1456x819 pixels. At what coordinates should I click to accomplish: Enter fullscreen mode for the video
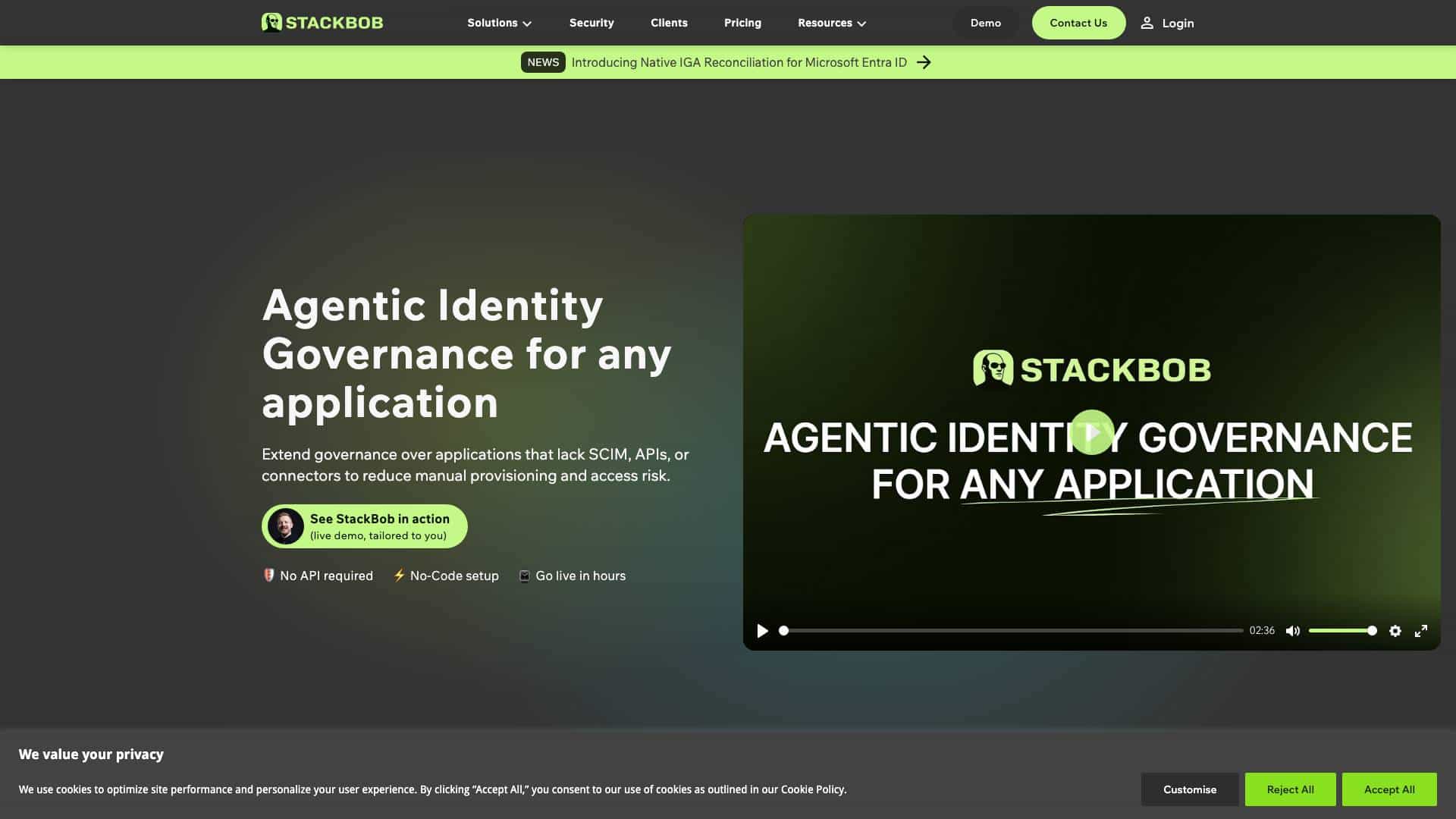1421,631
